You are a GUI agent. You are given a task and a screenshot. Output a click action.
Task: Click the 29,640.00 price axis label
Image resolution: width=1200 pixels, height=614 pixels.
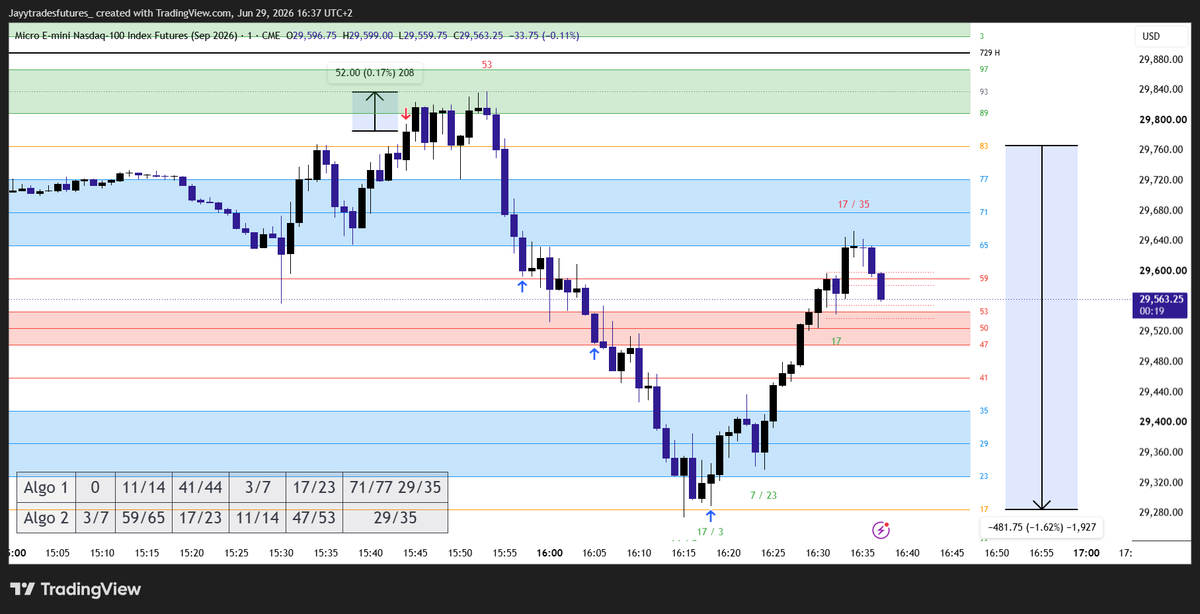coord(1161,241)
